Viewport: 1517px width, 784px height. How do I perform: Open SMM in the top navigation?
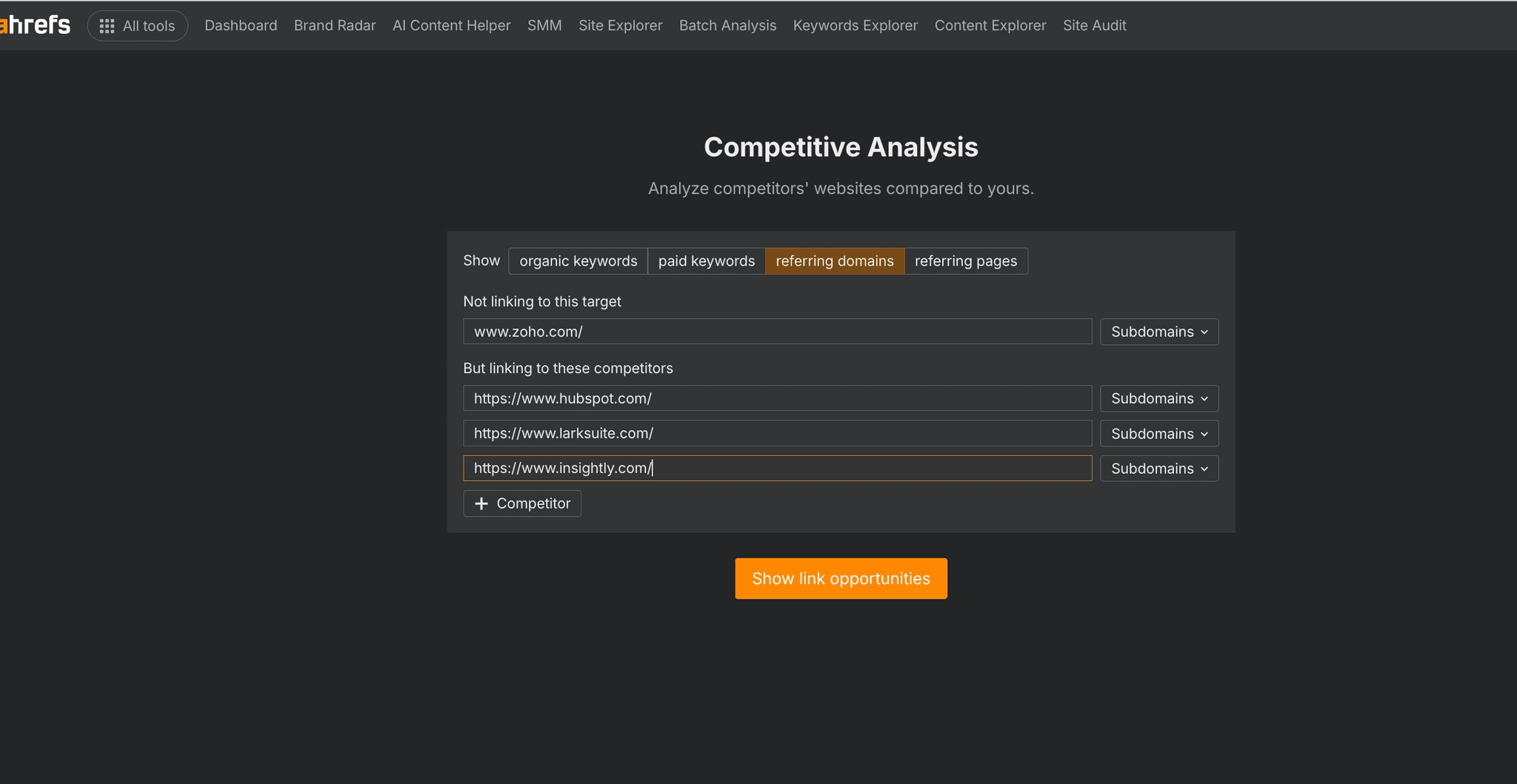pos(544,25)
